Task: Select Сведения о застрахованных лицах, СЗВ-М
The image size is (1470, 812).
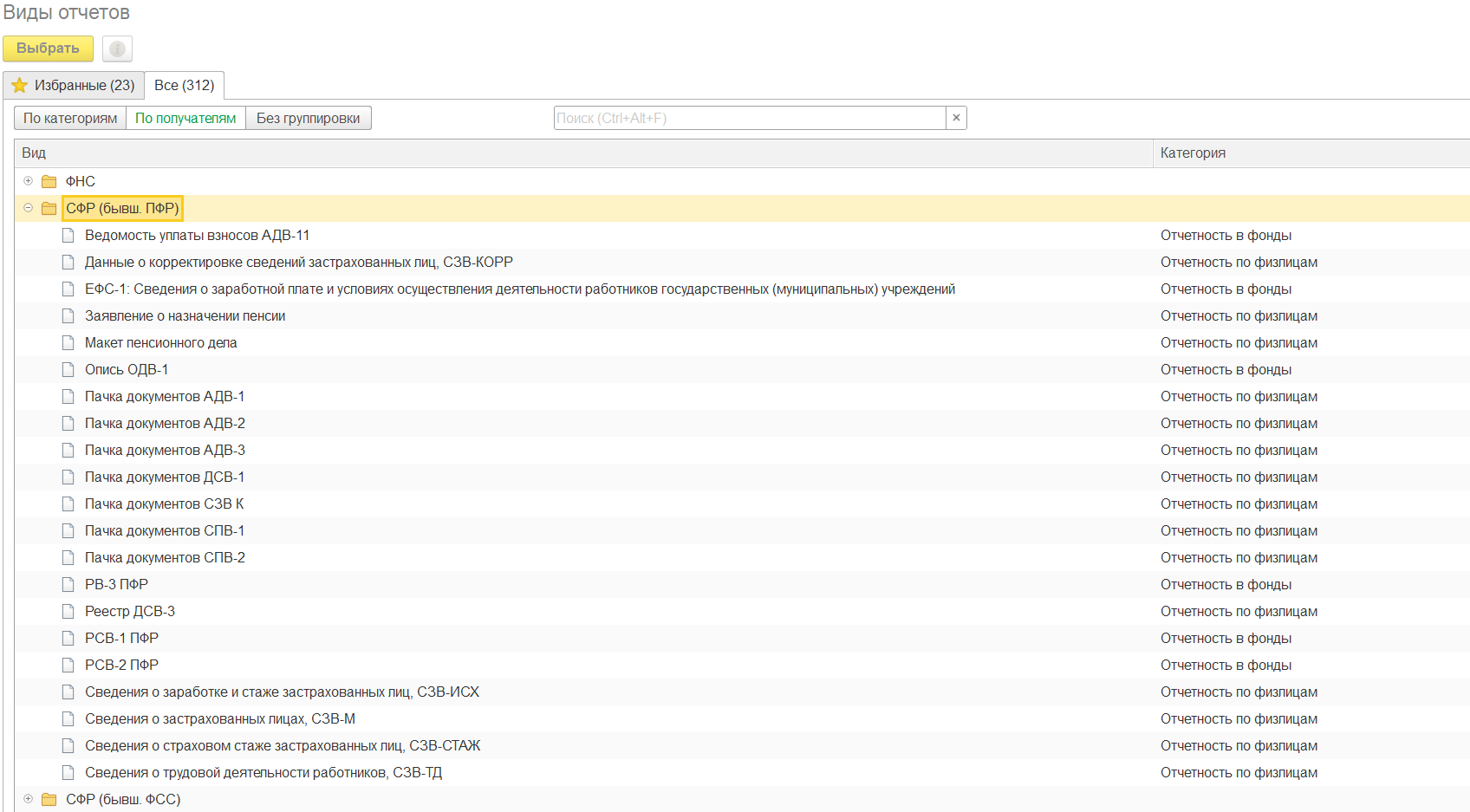Action: tap(220, 718)
